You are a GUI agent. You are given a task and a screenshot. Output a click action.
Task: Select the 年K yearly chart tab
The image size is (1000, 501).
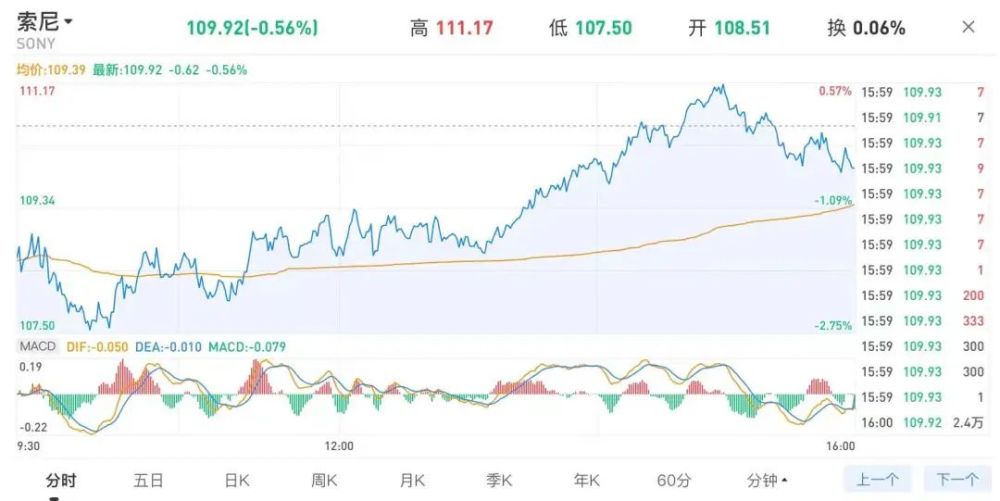tap(587, 480)
